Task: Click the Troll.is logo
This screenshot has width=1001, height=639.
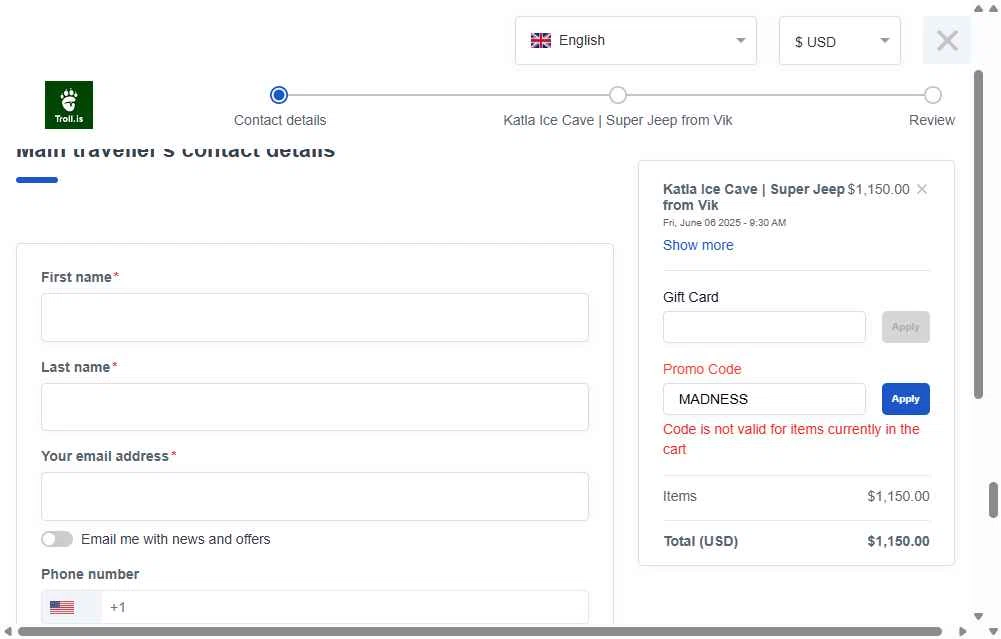Action: (x=69, y=105)
